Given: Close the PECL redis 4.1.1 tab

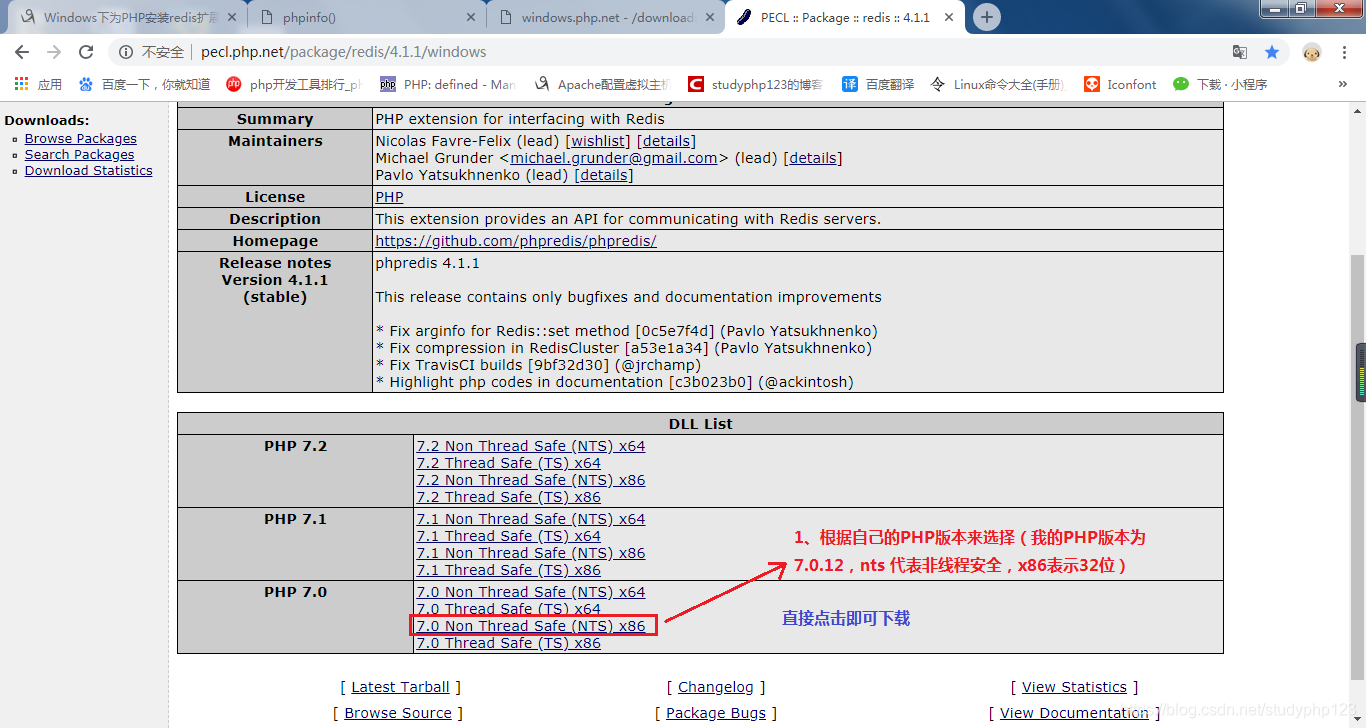Looking at the screenshot, I should coord(949,17).
